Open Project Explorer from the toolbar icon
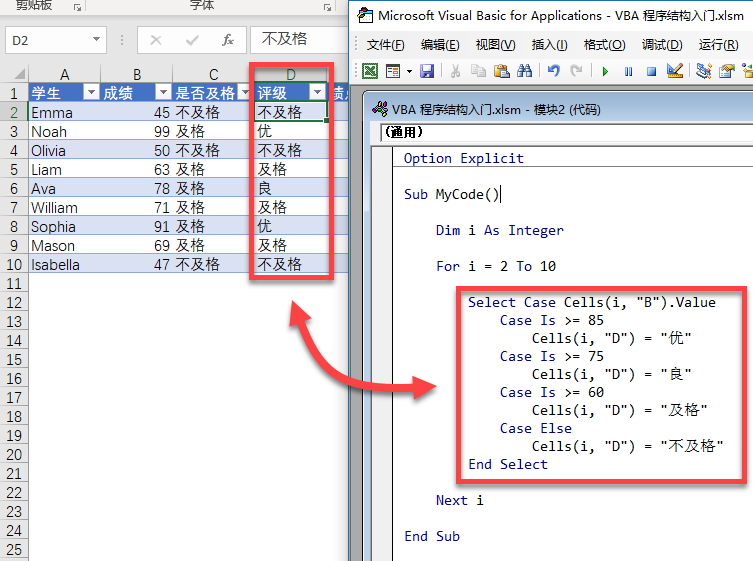Viewport: 753px width, 561px height. coord(704,71)
